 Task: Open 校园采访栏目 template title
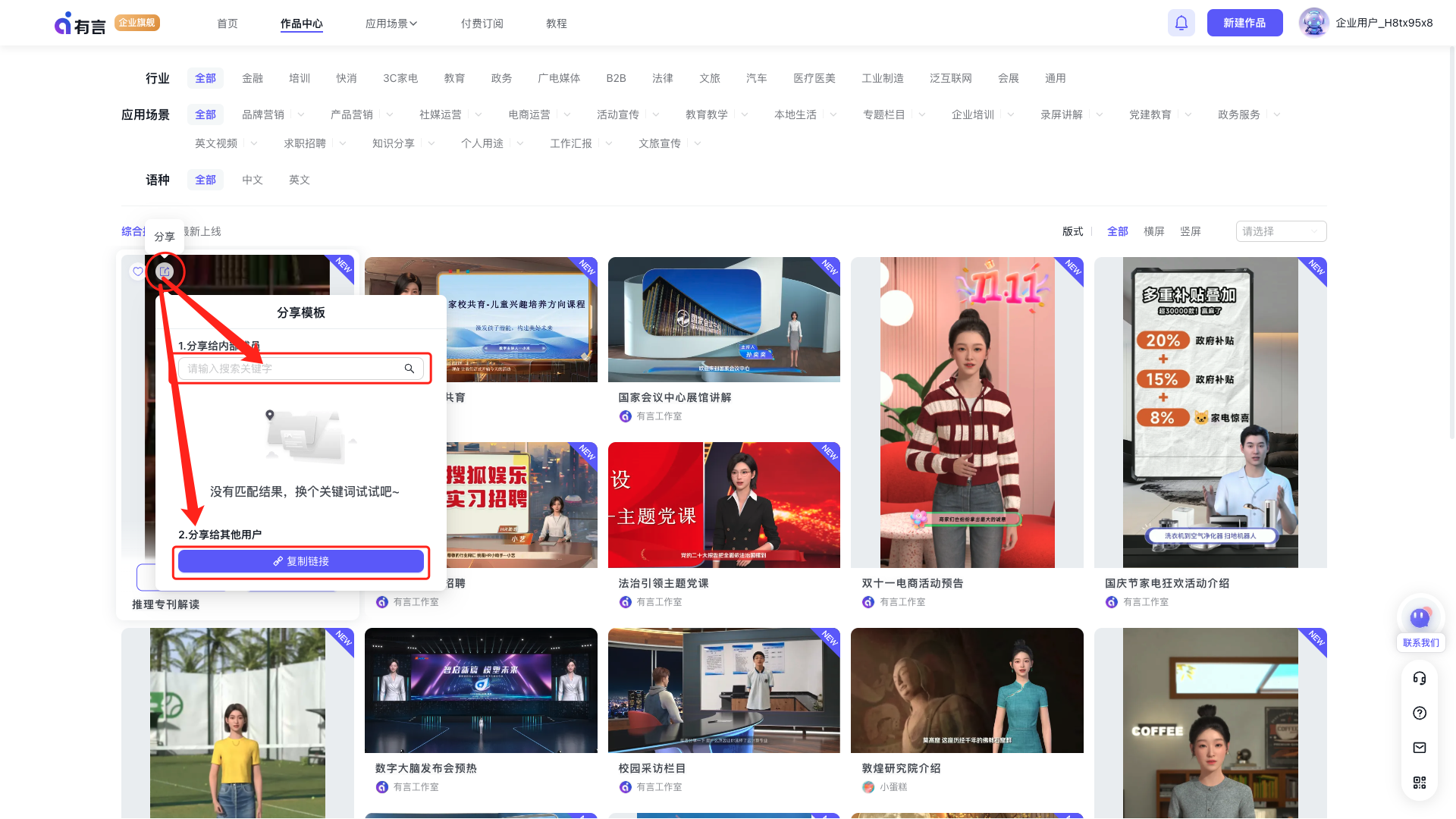point(652,768)
